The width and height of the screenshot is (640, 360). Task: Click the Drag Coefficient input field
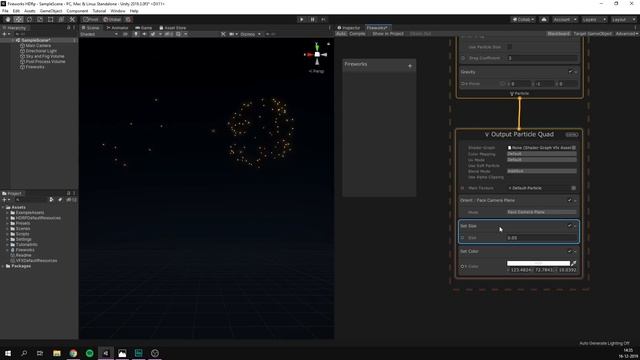coord(542,58)
